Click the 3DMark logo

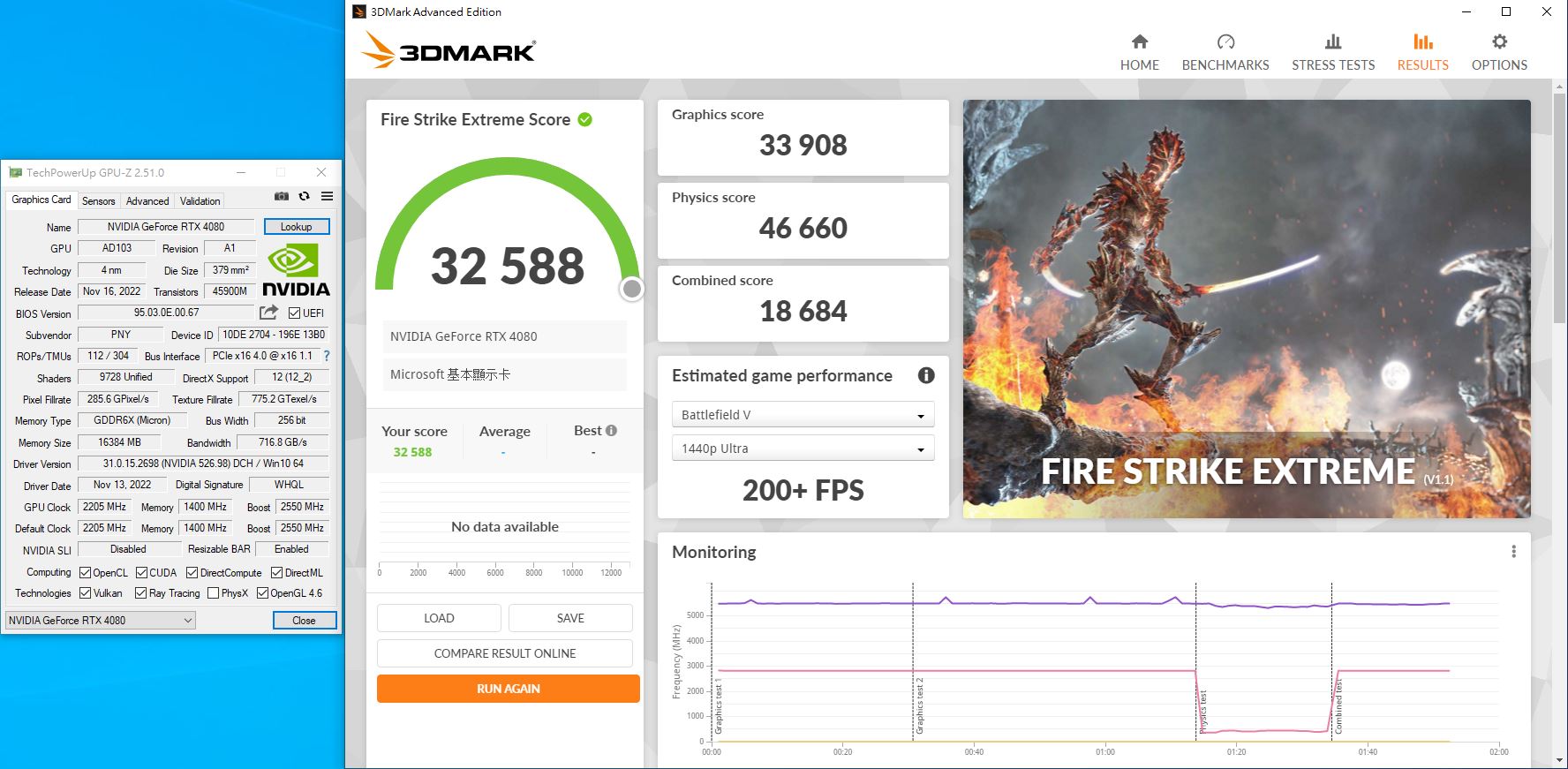tap(449, 50)
